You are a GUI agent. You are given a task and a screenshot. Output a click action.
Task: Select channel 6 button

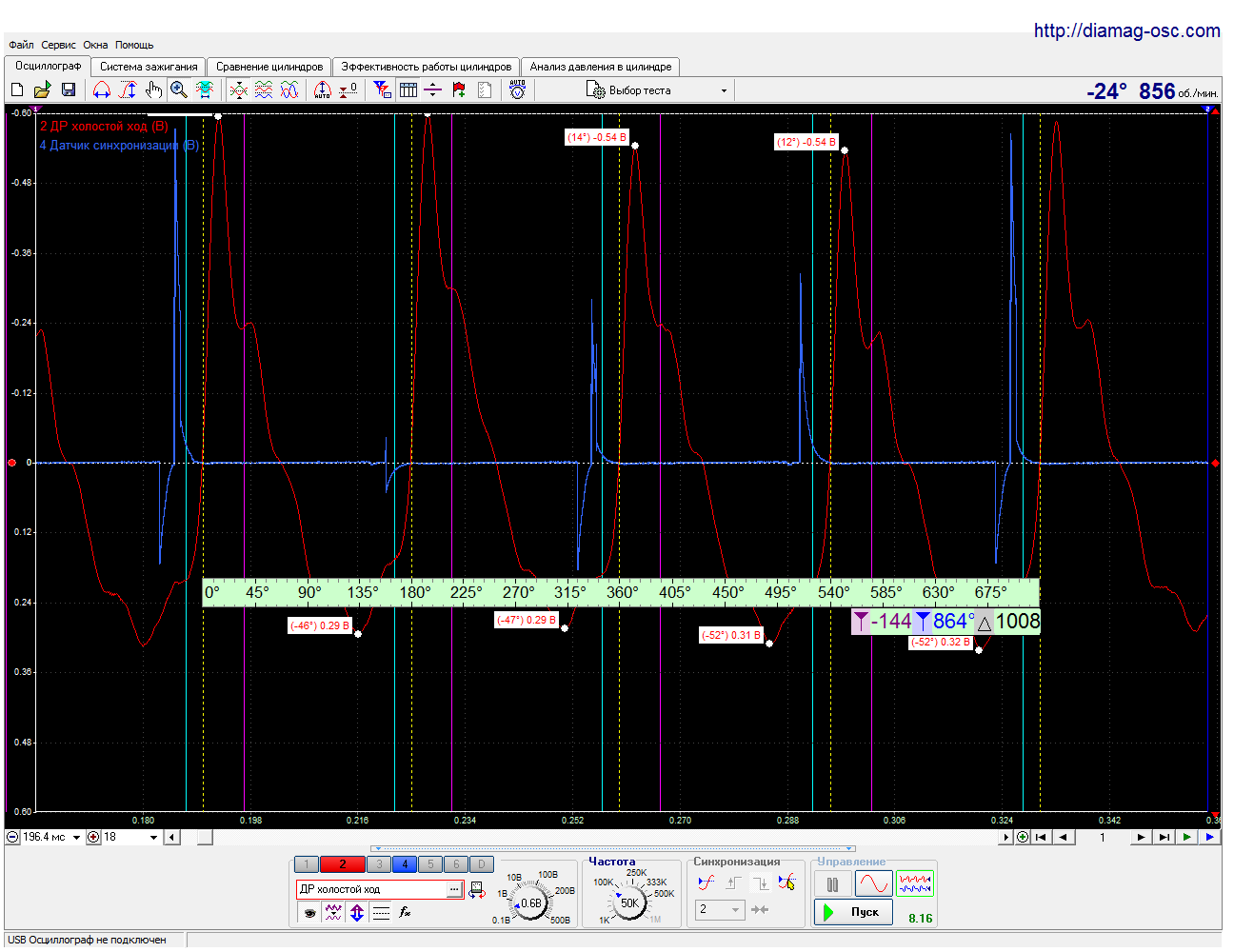click(456, 864)
